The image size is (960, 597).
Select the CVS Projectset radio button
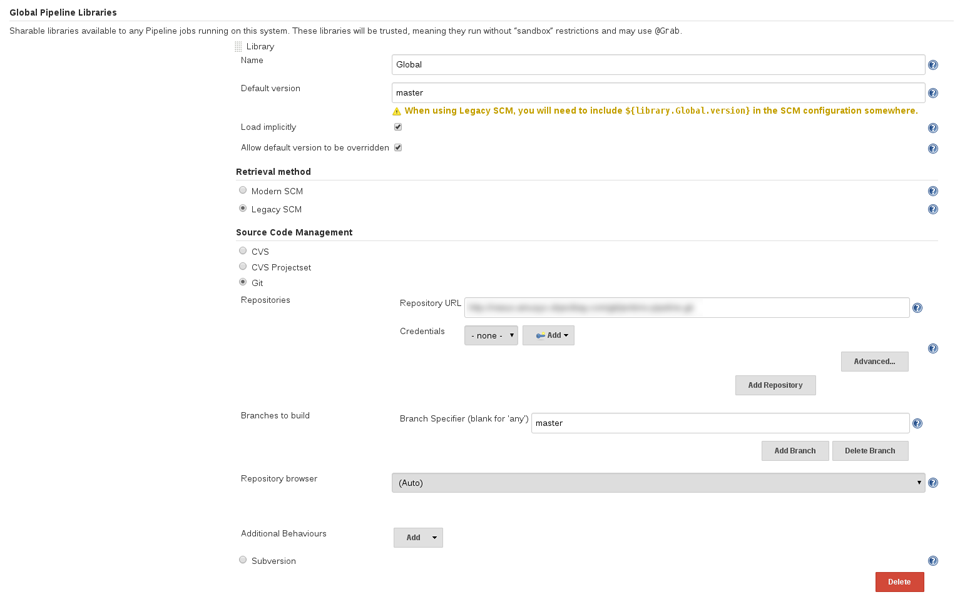click(x=243, y=266)
